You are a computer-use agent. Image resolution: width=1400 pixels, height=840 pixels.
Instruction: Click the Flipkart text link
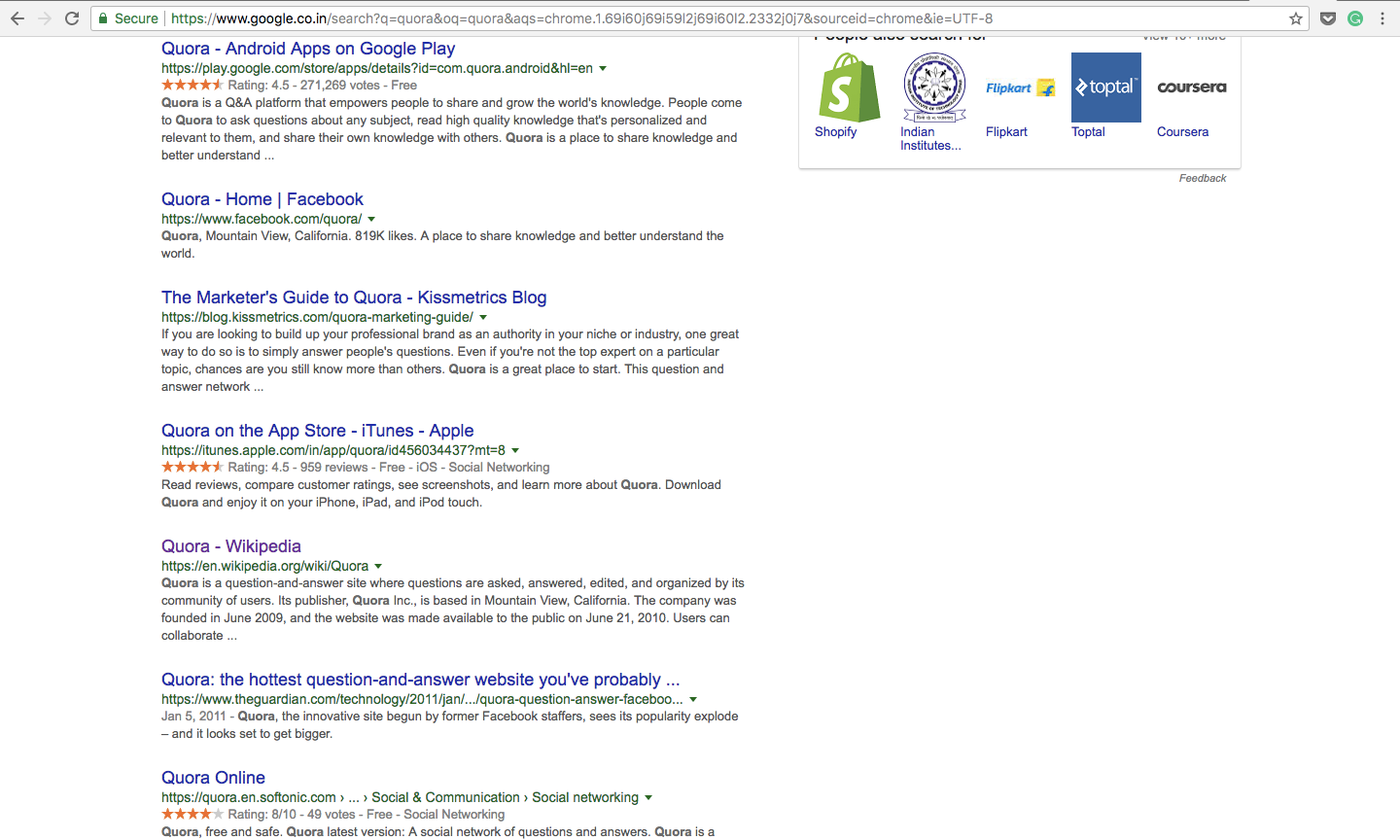coord(1006,132)
